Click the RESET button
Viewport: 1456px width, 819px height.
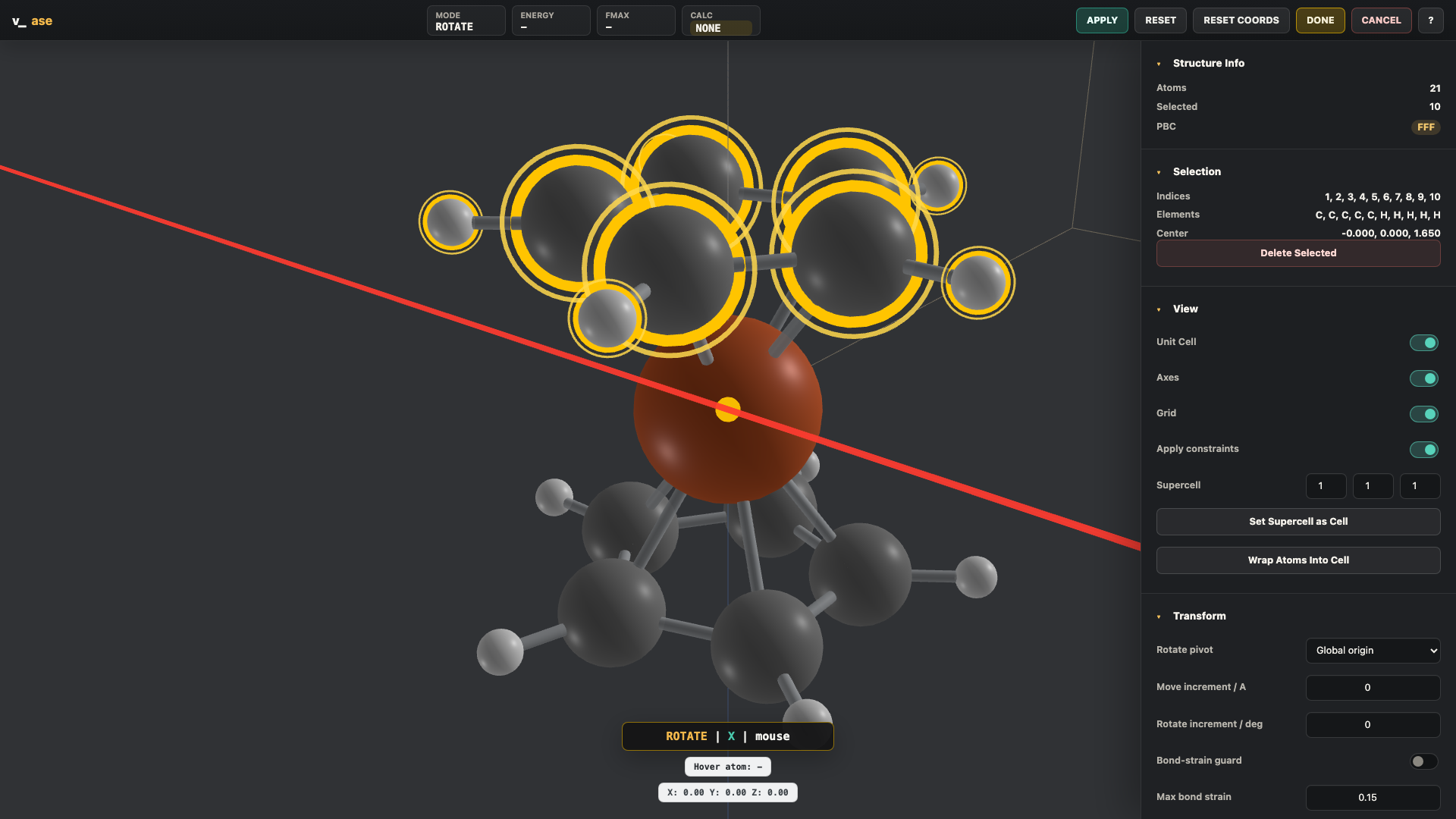1160,20
